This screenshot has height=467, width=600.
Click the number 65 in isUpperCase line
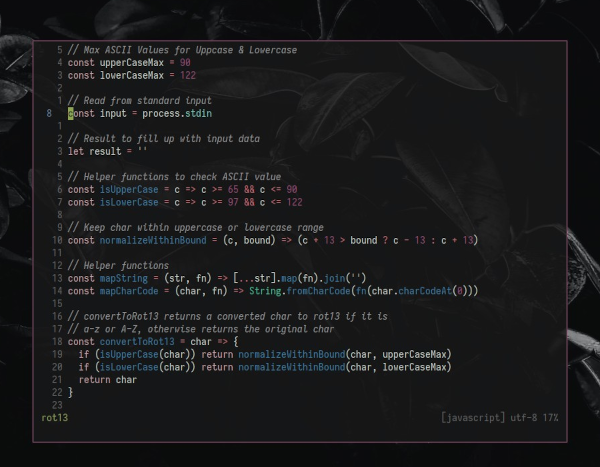233,189
